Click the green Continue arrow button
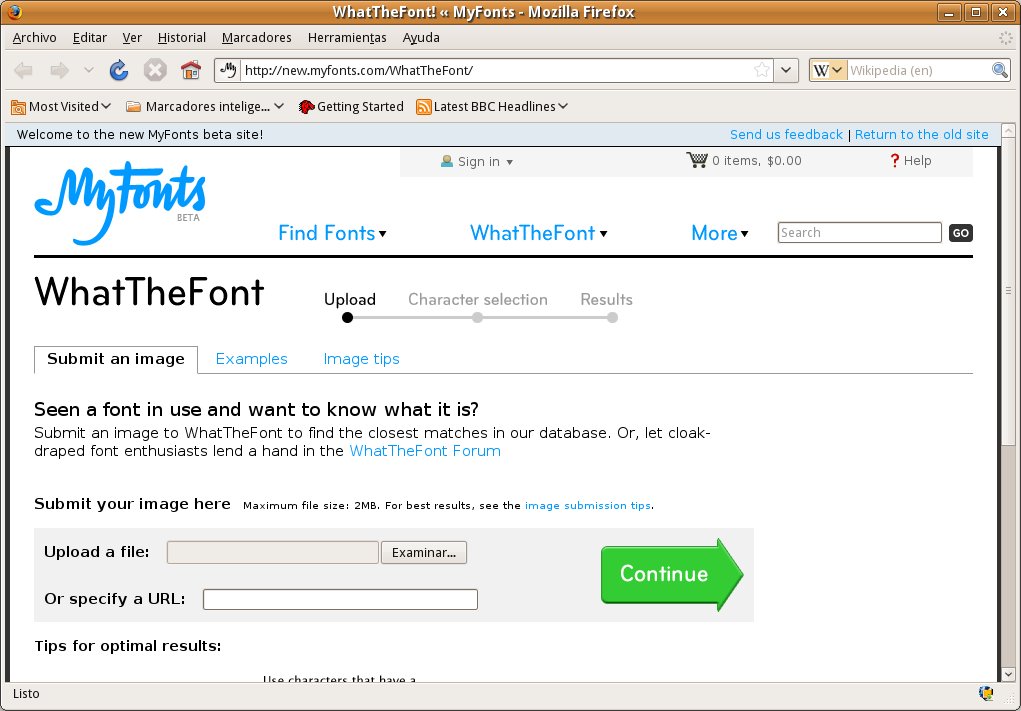1021x711 pixels. pos(672,574)
